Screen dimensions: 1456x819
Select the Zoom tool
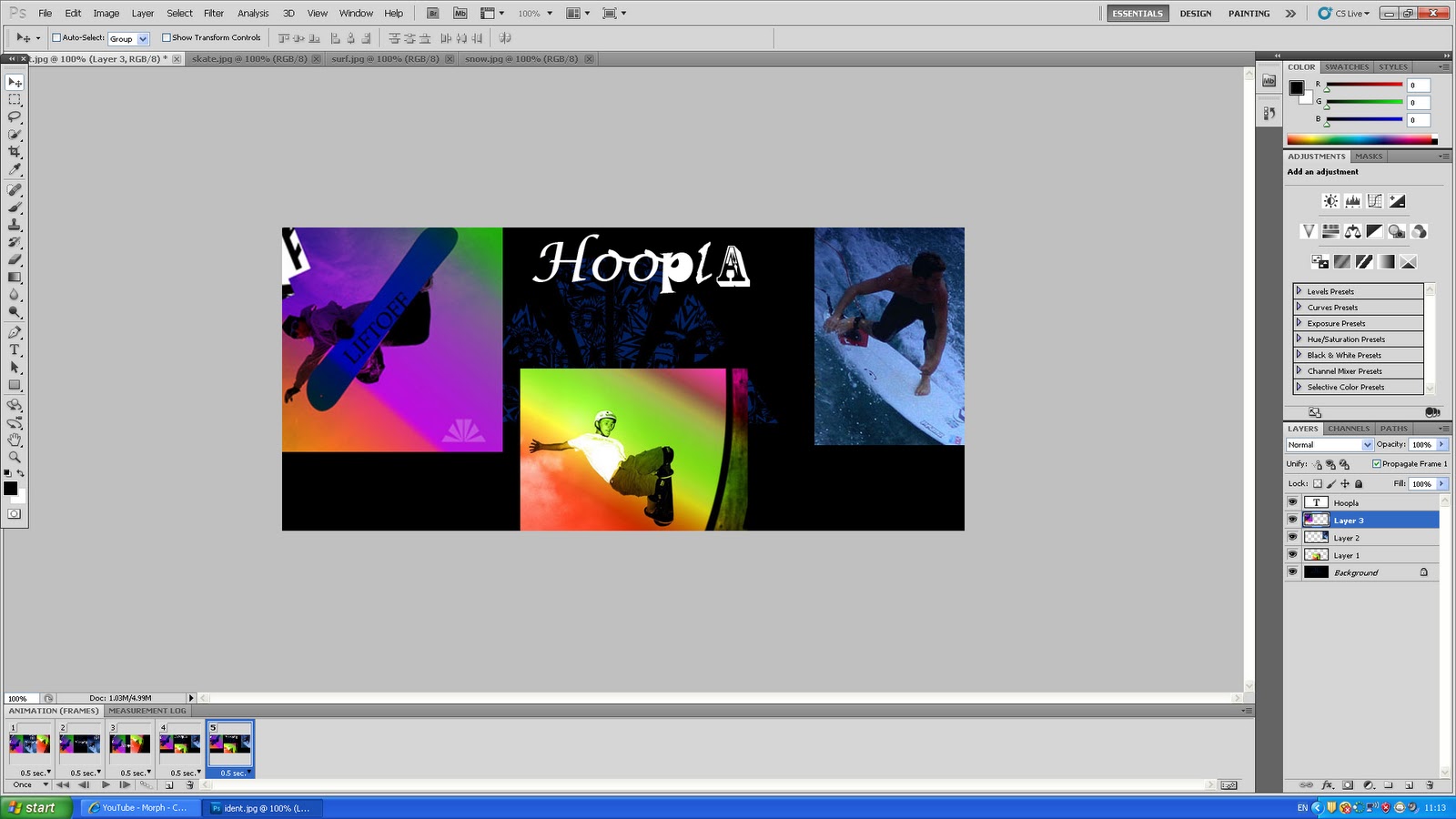pyautogui.click(x=15, y=457)
